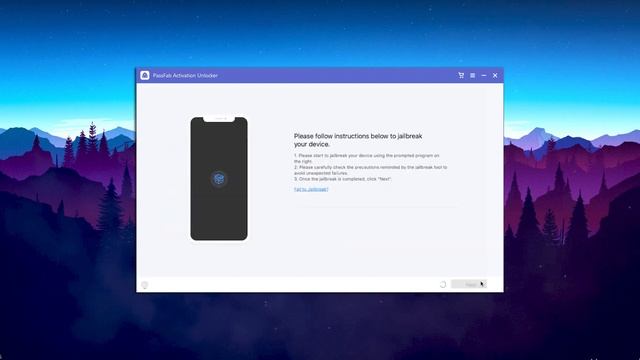Screen dimensions: 640x360
Task: Click instruction step 1 about prompted program
Action: 367,158
